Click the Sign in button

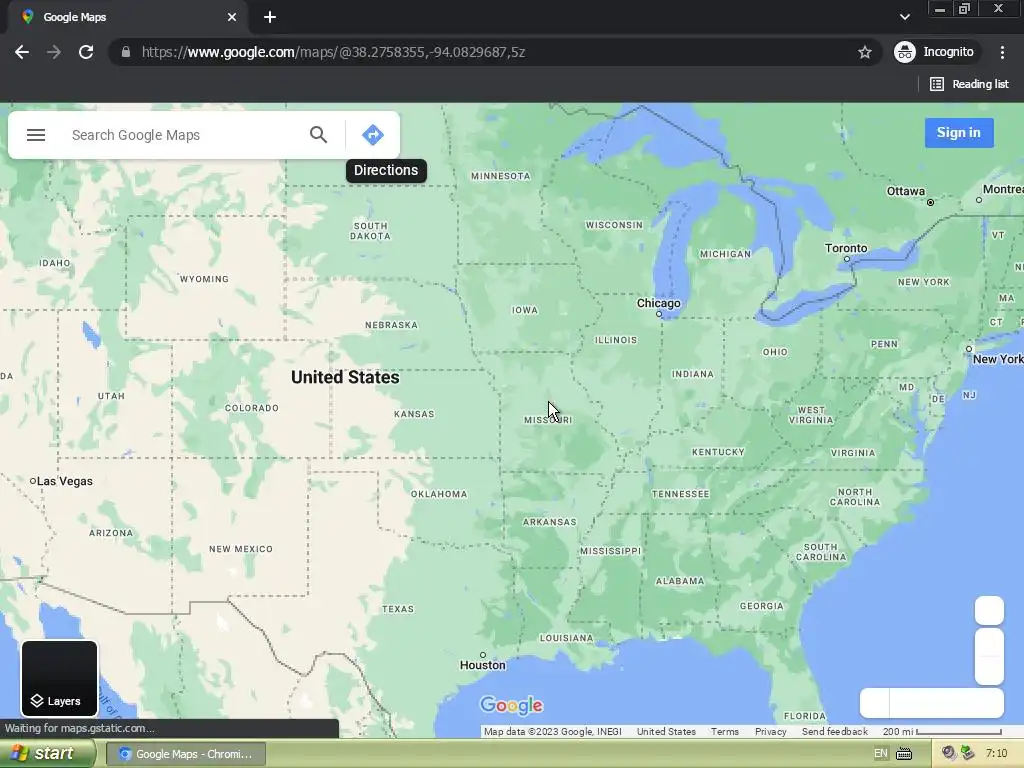pos(959,133)
